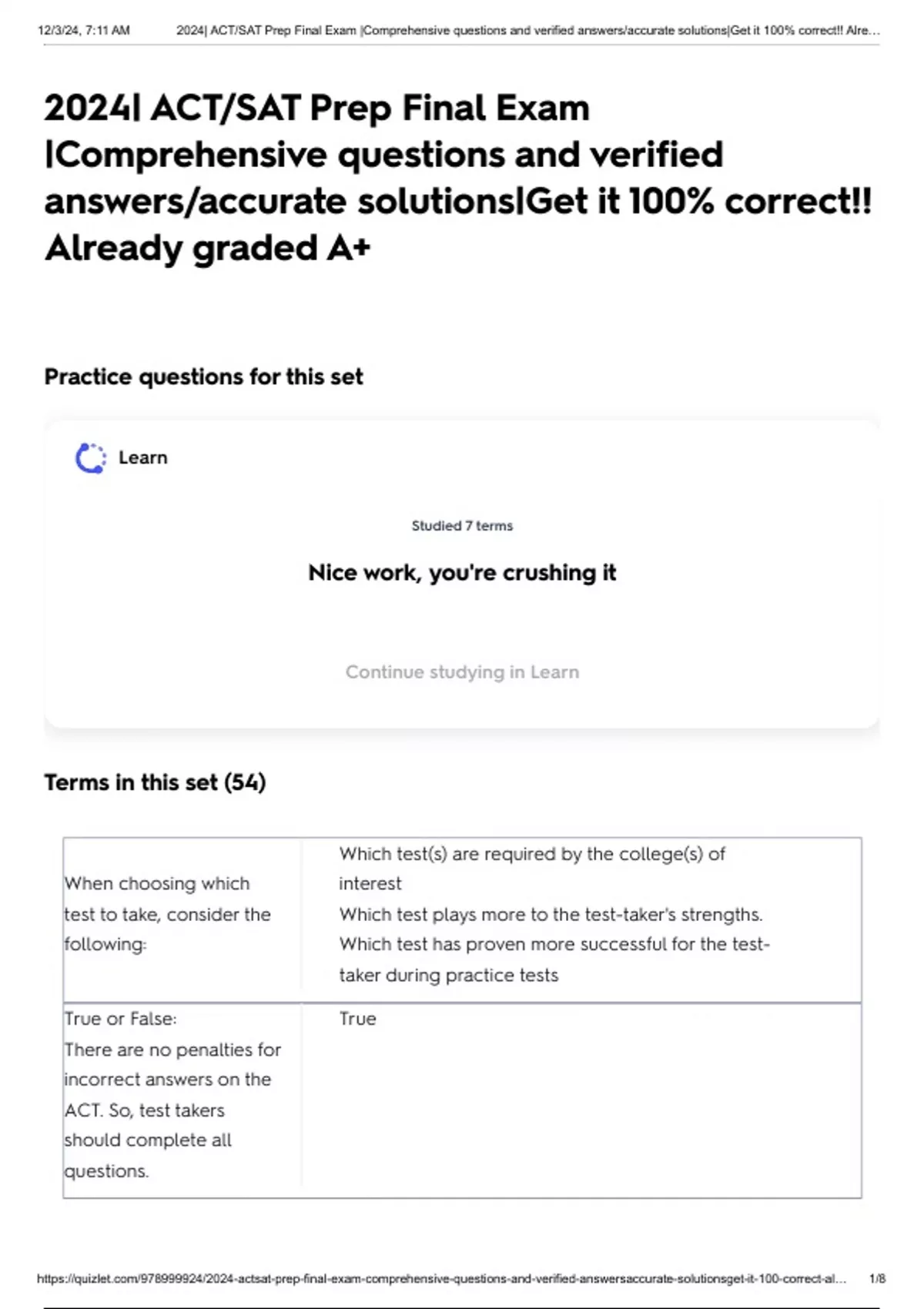Click 'Already graded A+' title line
The height and width of the screenshot is (1309, 924).
click(208, 249)
